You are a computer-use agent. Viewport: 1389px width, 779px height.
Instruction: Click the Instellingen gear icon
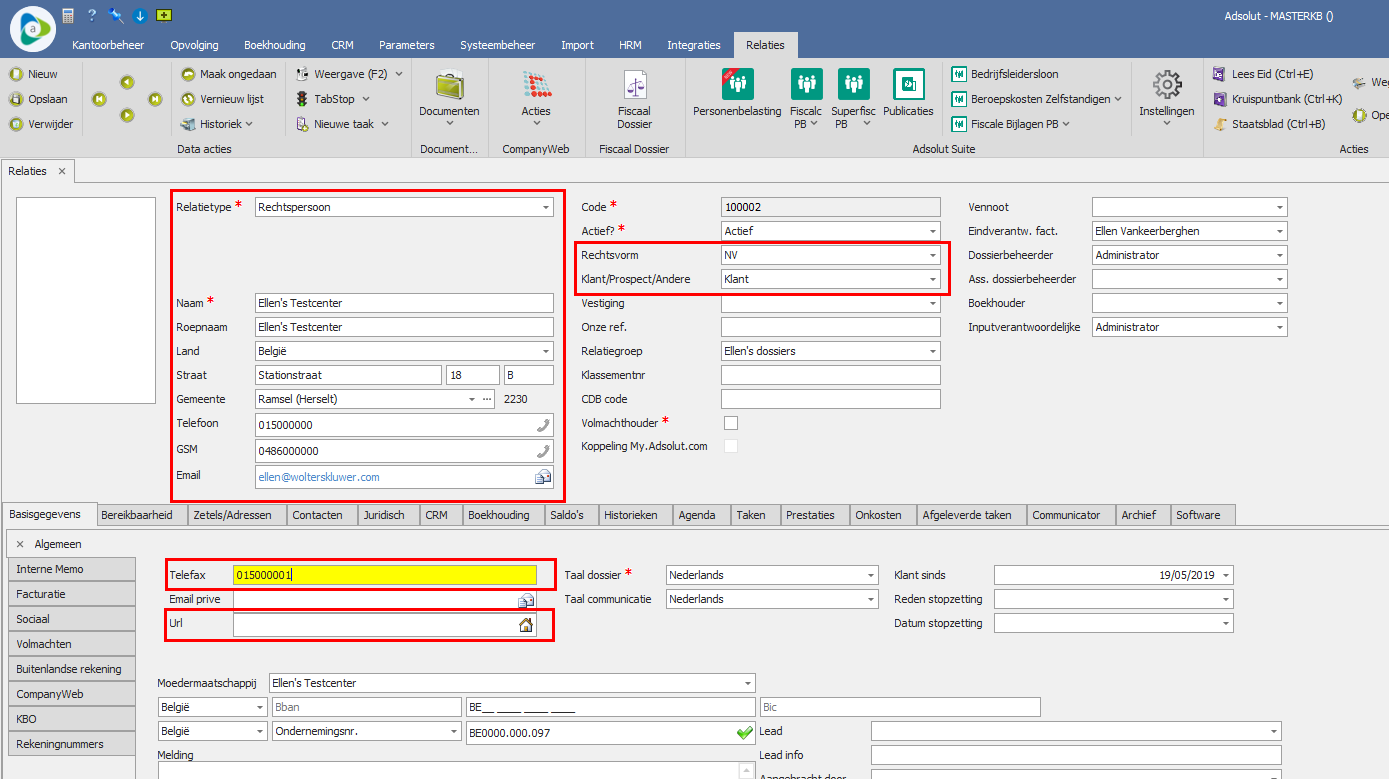tap(1166, 85)
